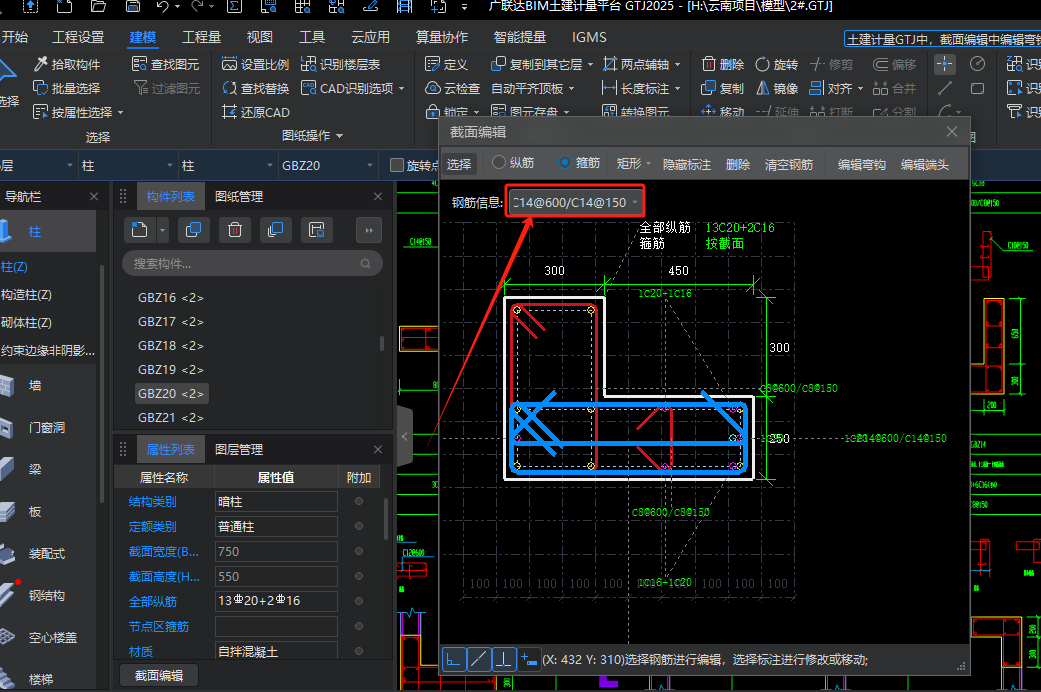
Task: Toggle the 旋转点 checkbox
Action: 397,165
